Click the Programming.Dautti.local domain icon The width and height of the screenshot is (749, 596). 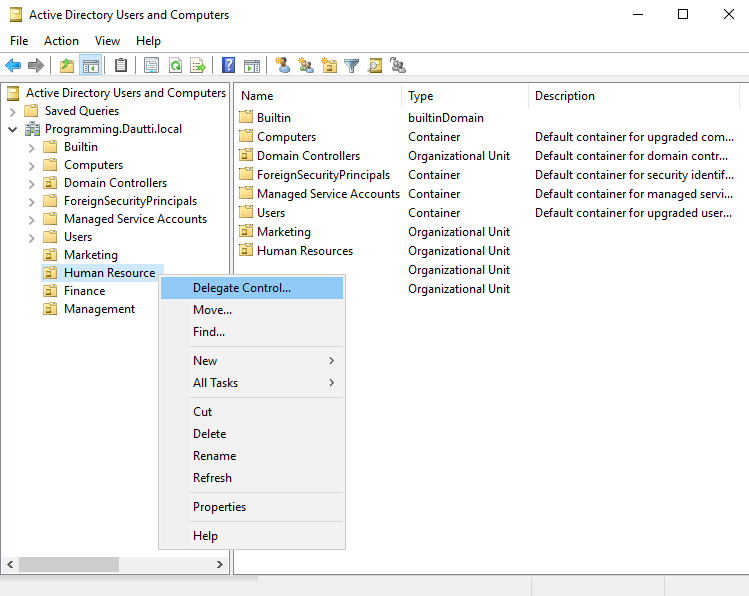tap(32, 129)
